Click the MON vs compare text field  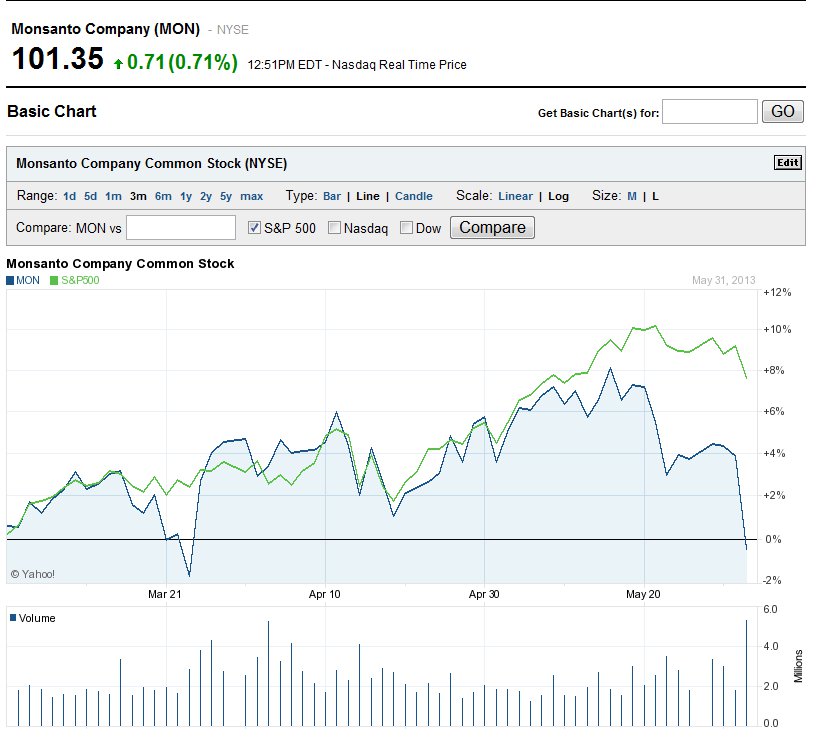[x=181, y=227]
